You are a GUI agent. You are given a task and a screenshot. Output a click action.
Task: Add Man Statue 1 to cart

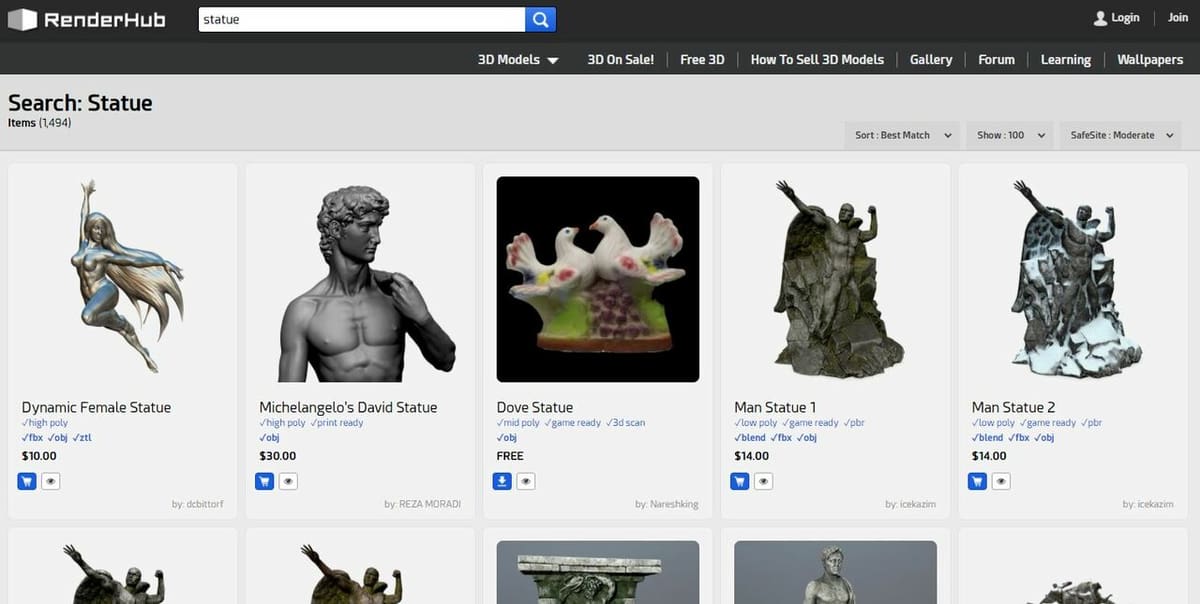(x=740, y=481)
